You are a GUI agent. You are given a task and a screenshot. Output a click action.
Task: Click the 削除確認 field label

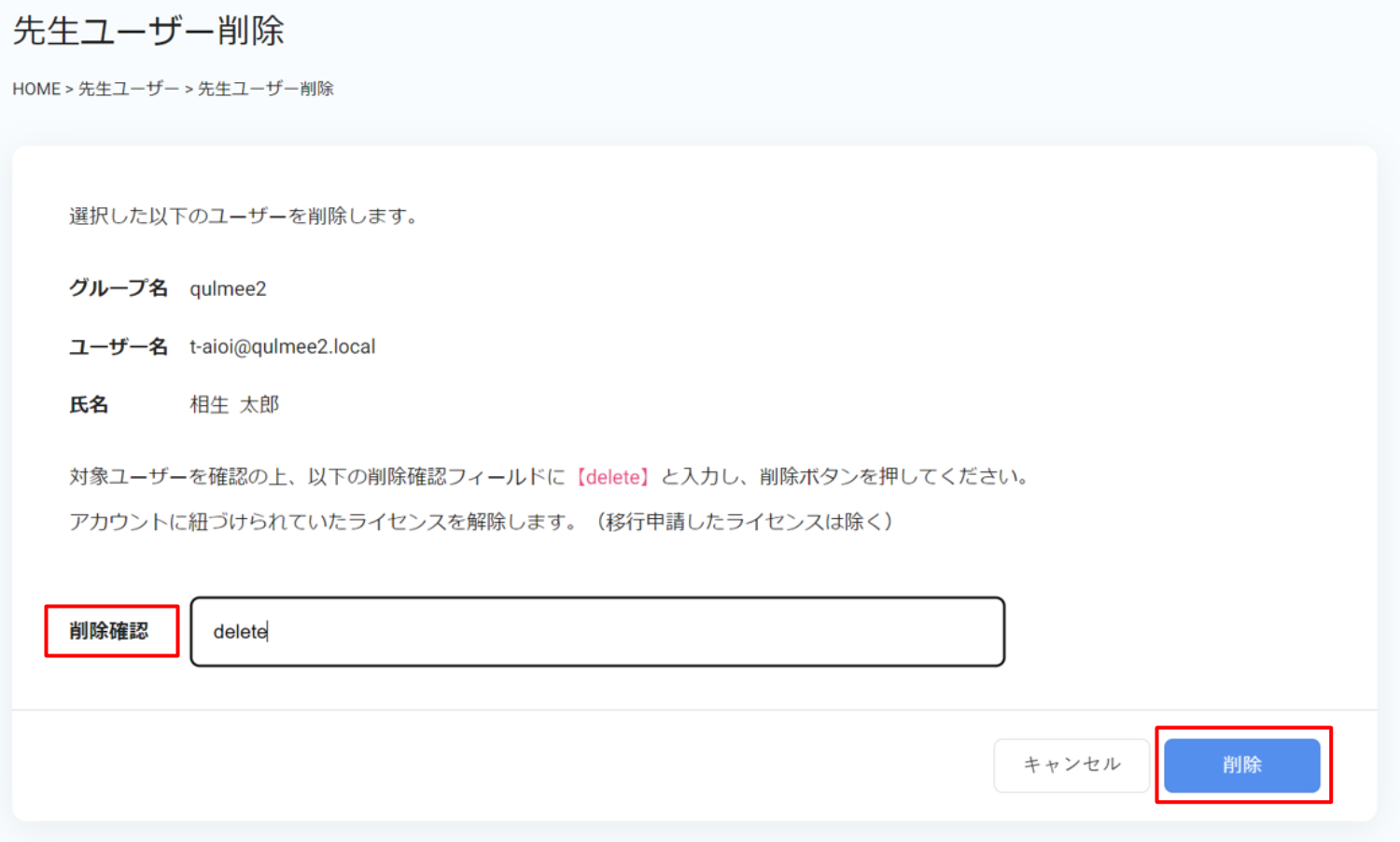point(109,632)
